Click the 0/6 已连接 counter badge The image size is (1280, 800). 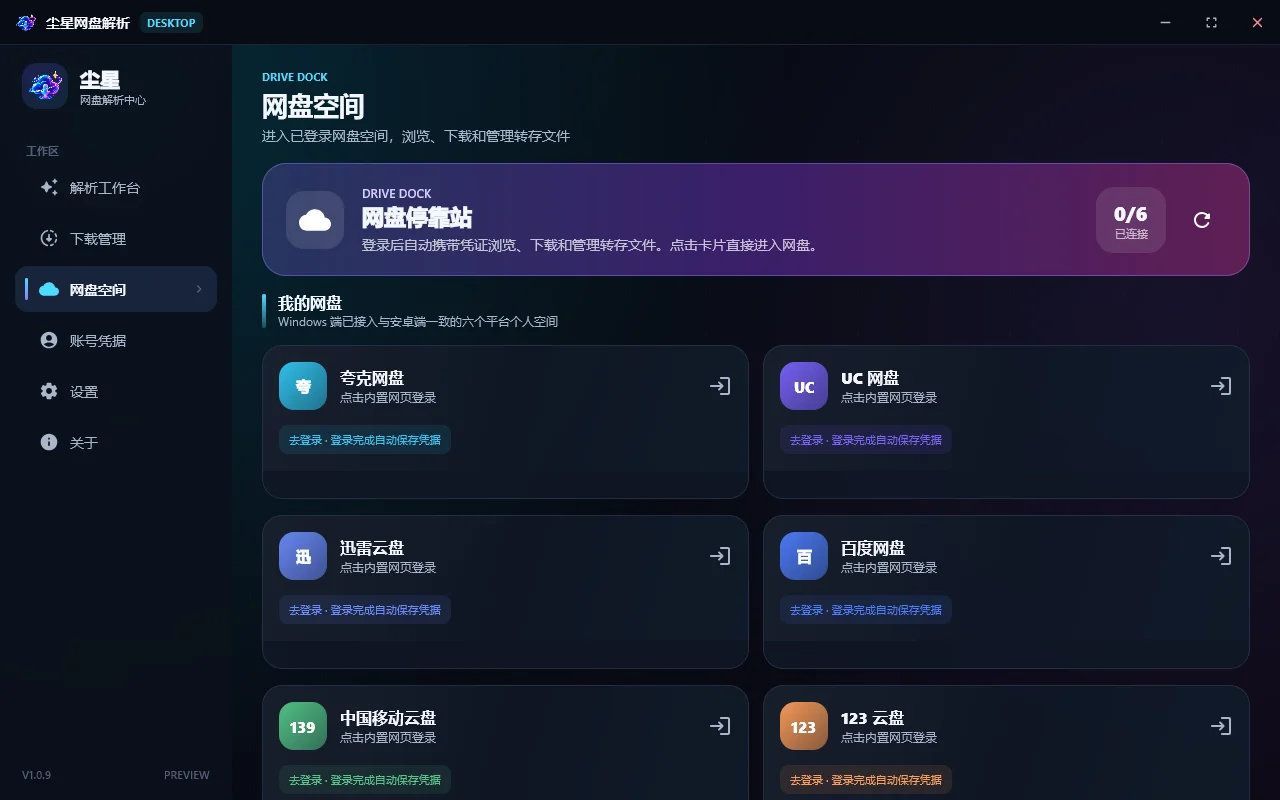pyautogui.click(x=1131, y=220)
